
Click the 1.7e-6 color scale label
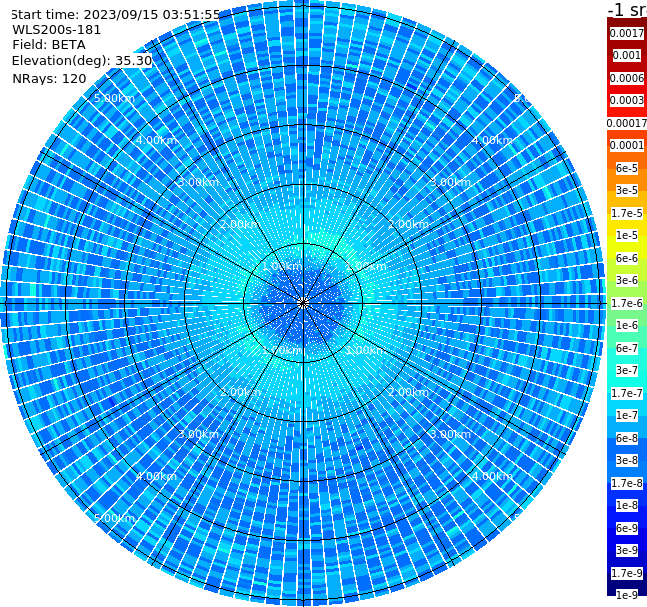(627, 303)
